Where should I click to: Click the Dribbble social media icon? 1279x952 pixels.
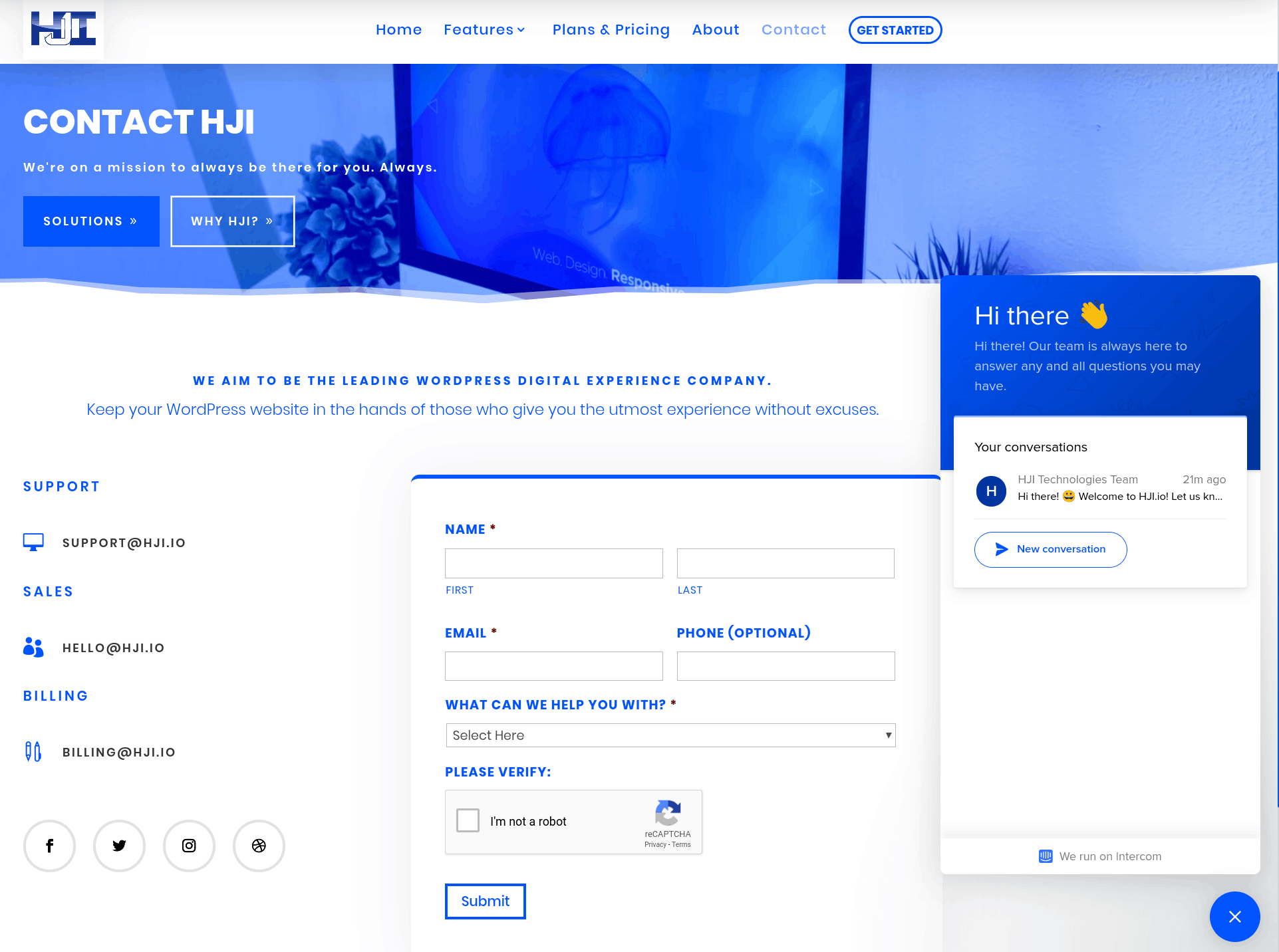click(x=259, y=845)
